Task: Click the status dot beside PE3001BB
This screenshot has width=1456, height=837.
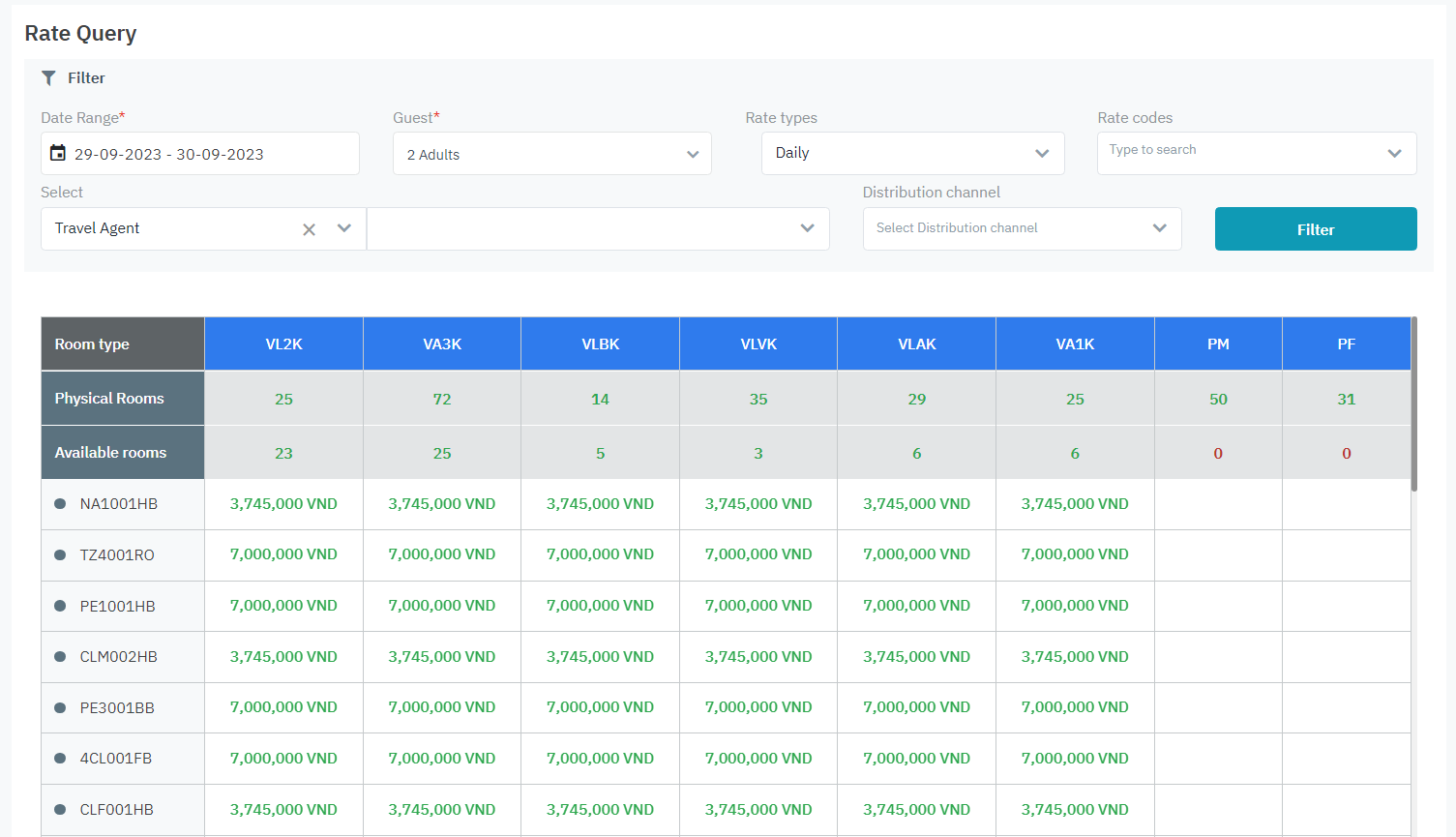Action: [60, 707]
